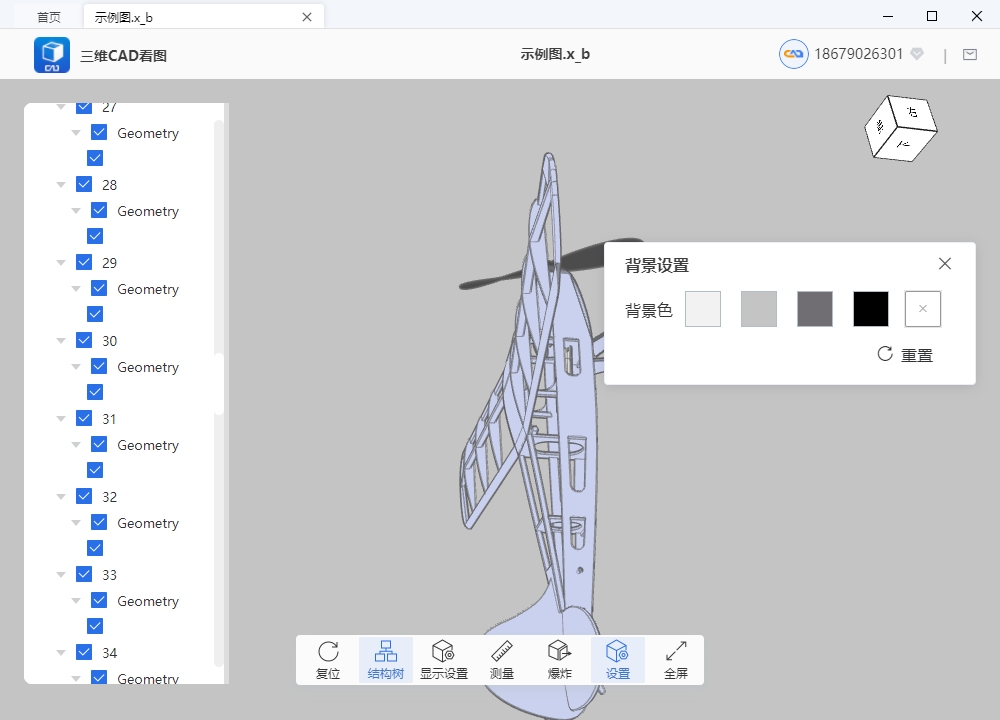Viewport: 1000px width, 720px height.
Task: Open 显示设置 display settings tool
Action: (443, 660)
